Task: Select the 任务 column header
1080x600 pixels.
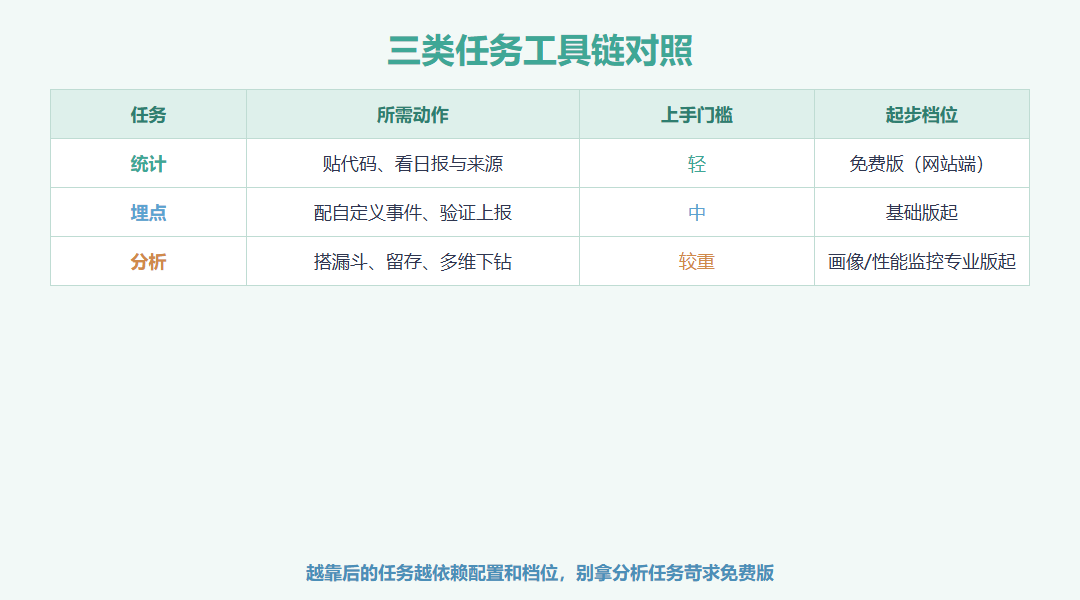Action: (148, 115)
